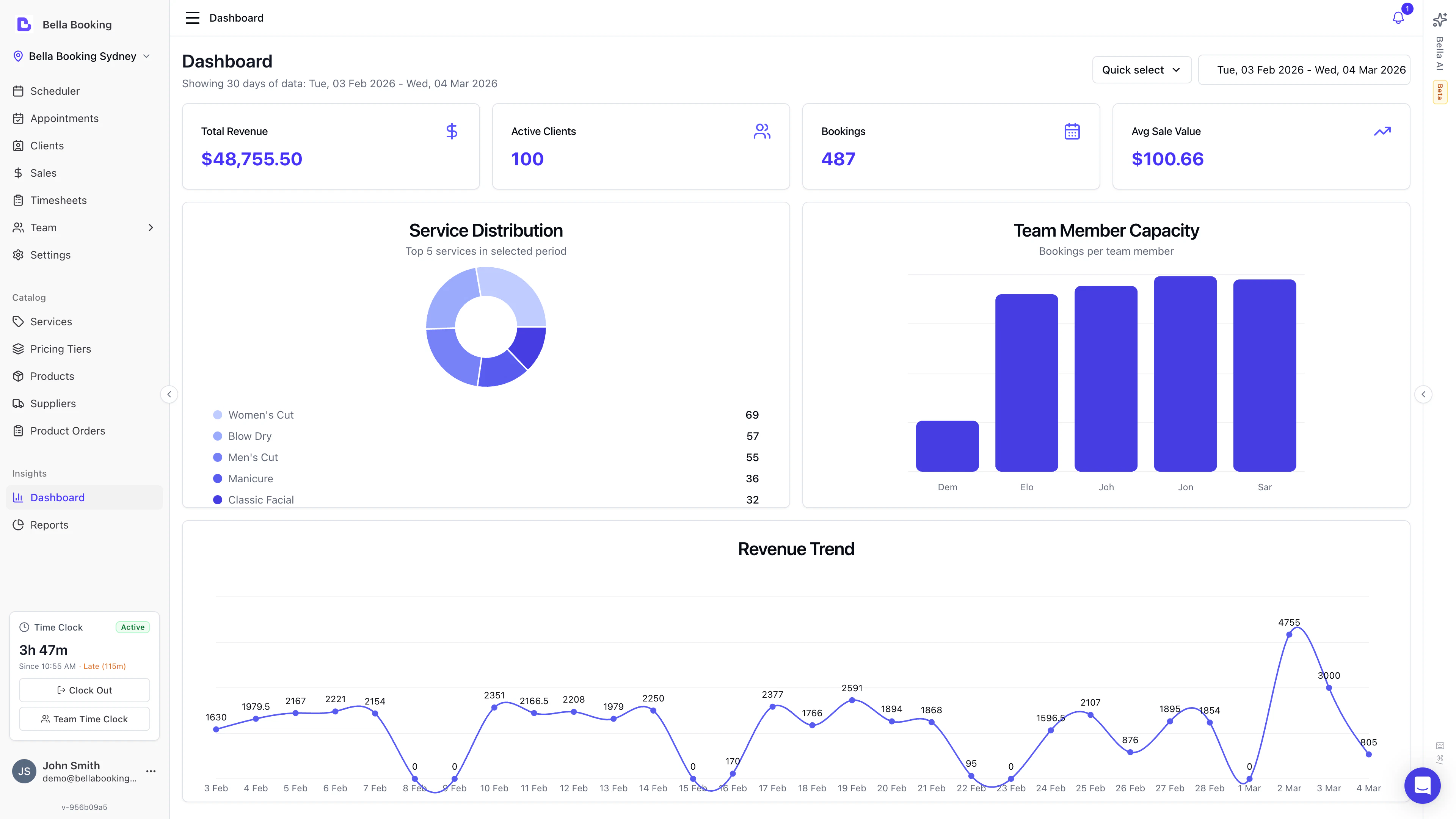Open the Timesheets section
This screenshot has width=1456, height=819.
pyautogui.click(x=58, y=200)
